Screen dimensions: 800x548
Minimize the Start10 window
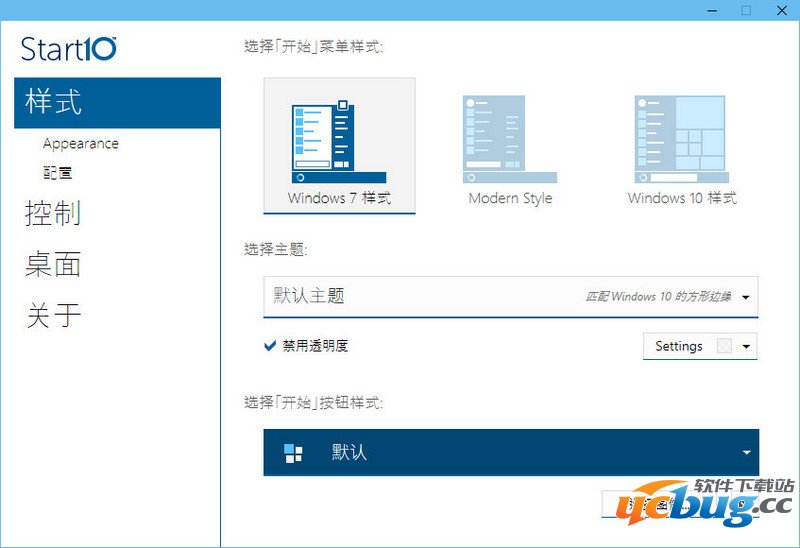click(709, 10)
